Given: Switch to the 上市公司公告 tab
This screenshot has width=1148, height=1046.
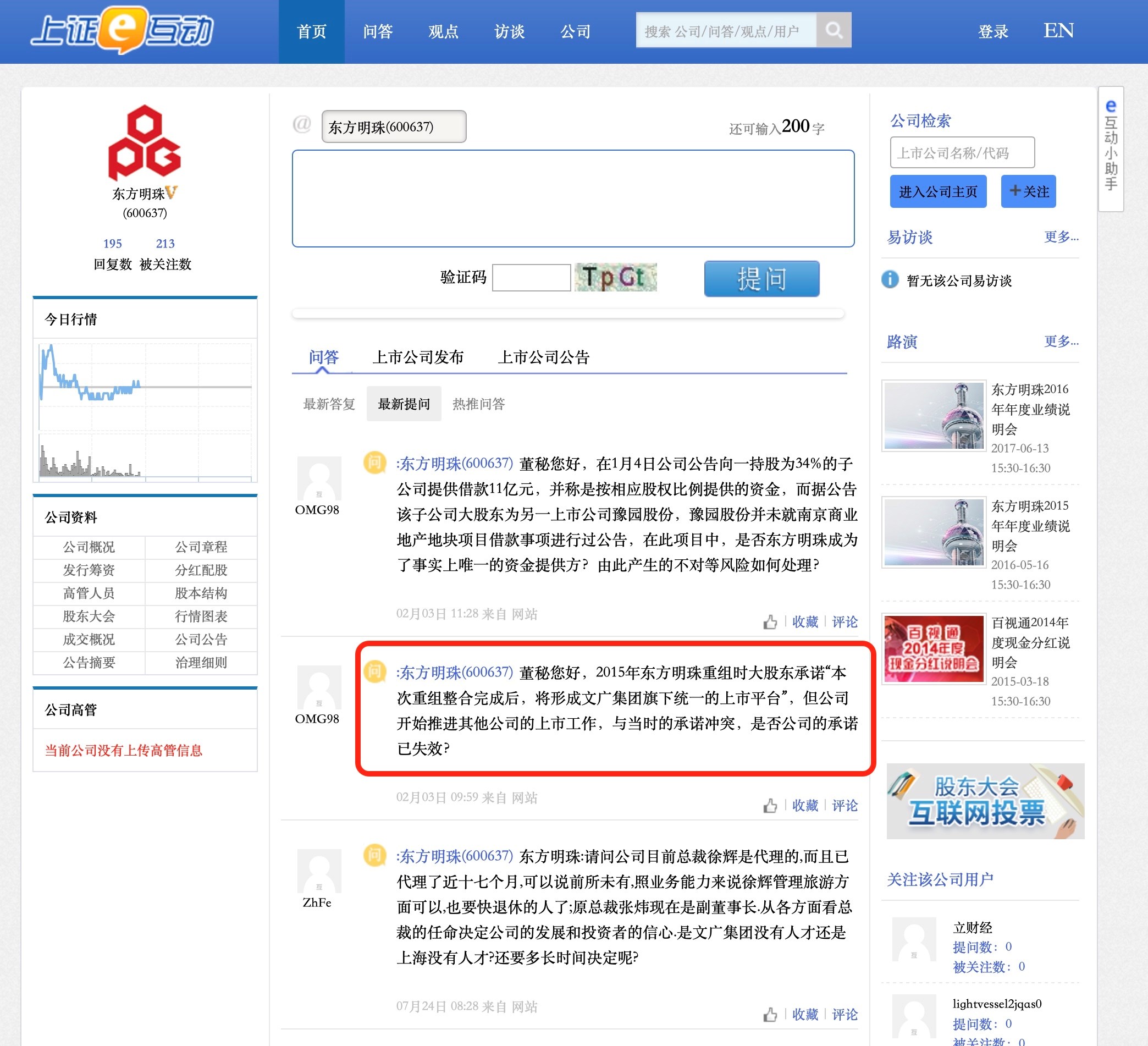Looking at the screenshot, I should (x=543, y=357).
